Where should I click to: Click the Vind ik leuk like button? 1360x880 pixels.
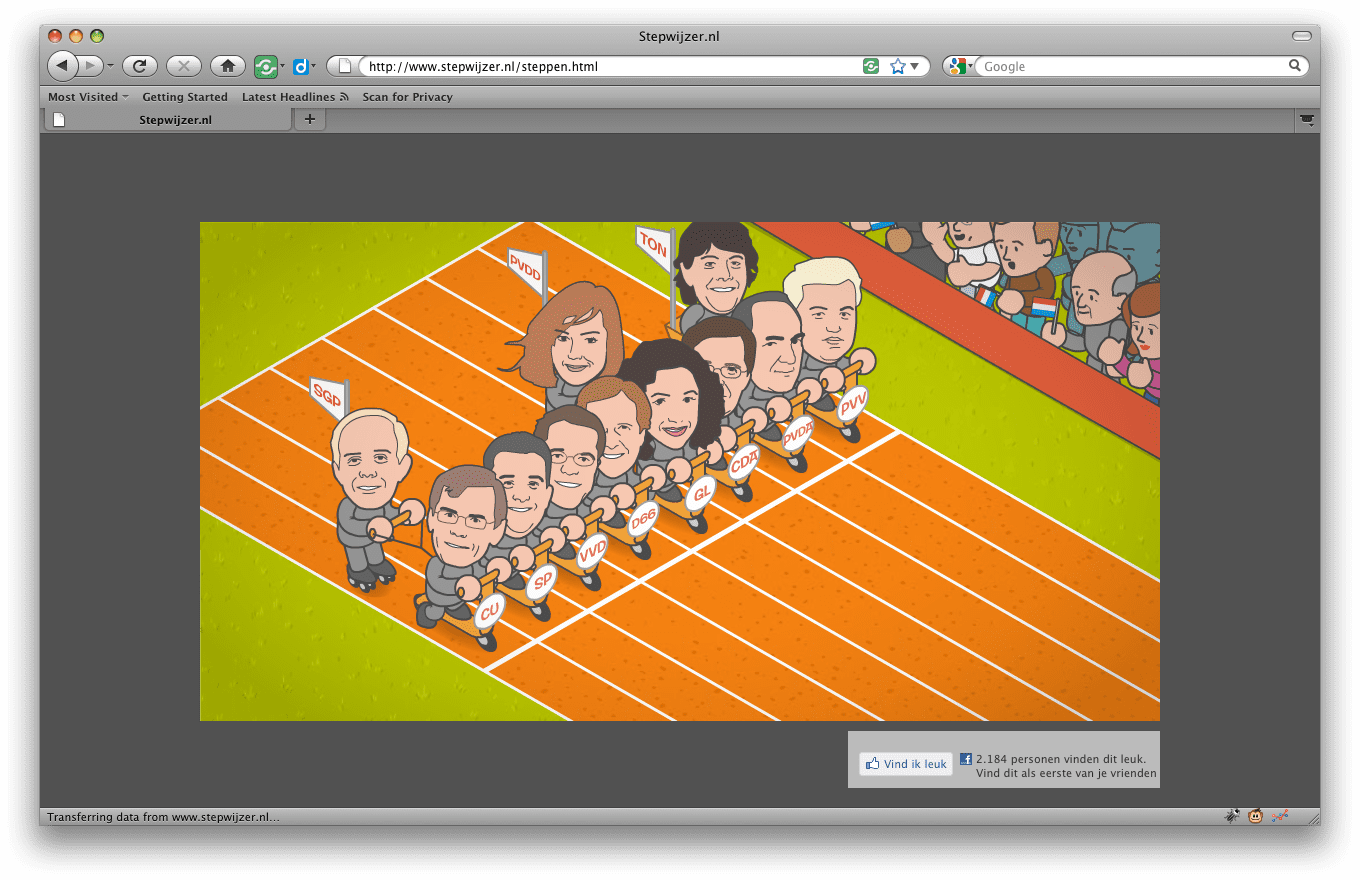(x=906, y=764)
